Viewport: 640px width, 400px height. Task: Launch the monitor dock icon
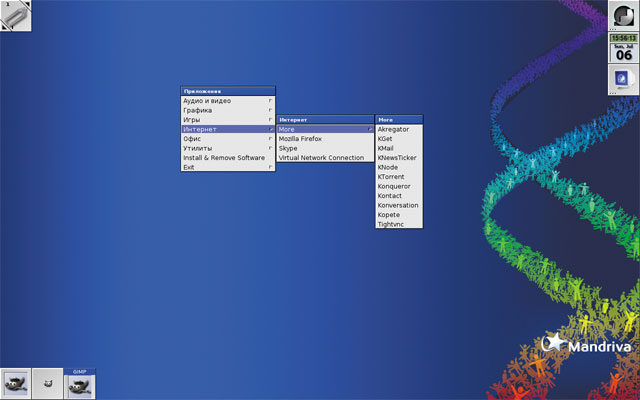tap(624, 79)
